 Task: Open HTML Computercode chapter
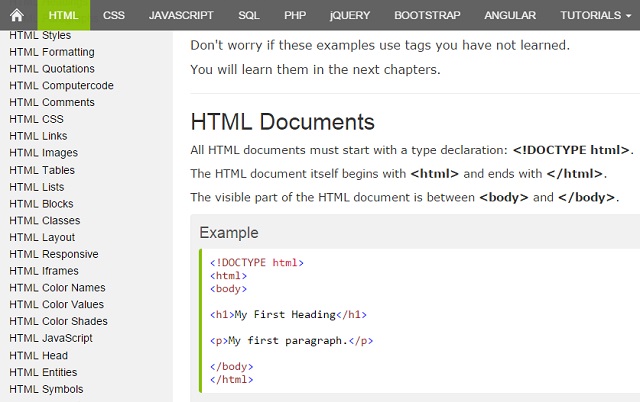pos(61,86)
